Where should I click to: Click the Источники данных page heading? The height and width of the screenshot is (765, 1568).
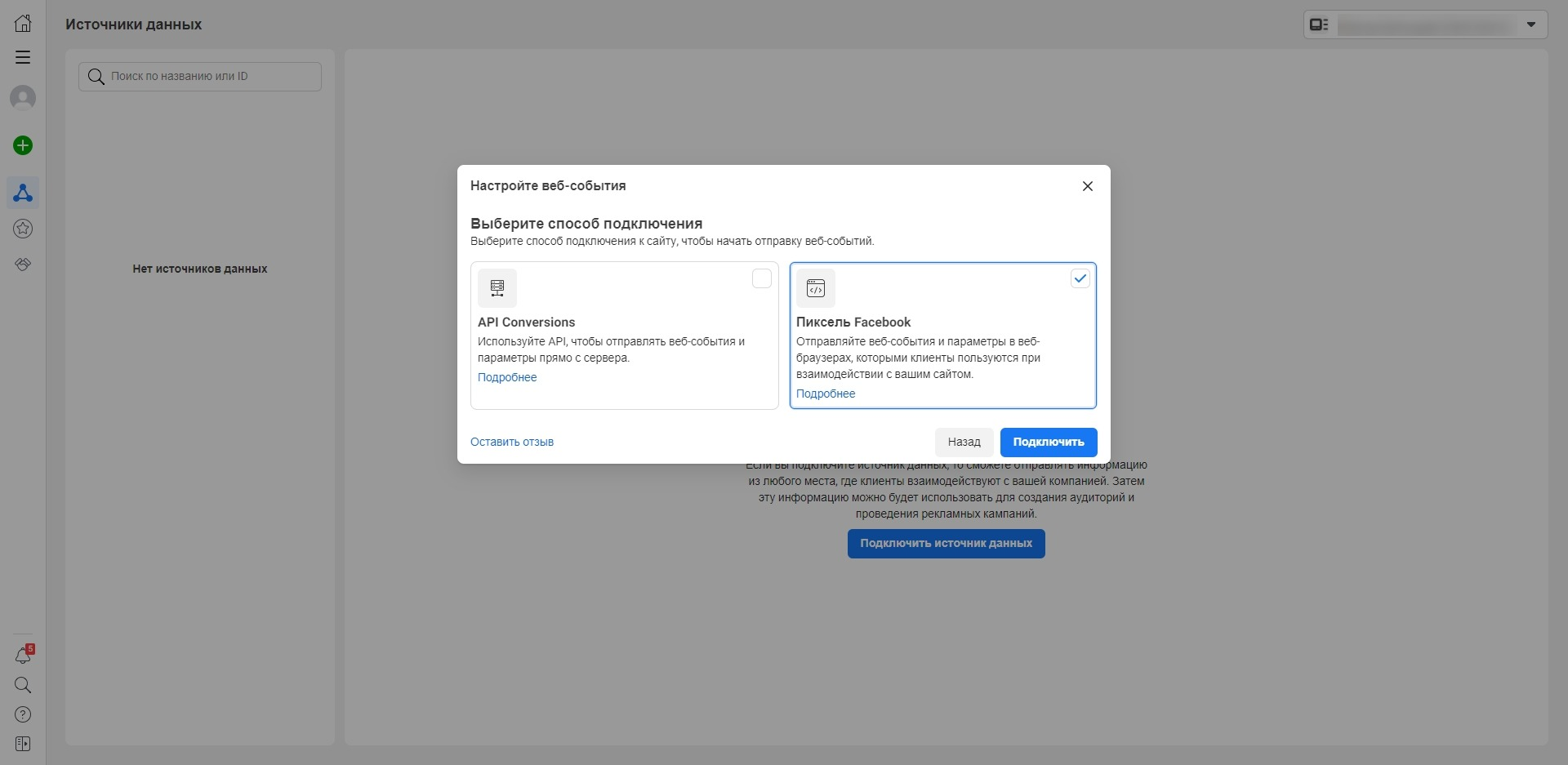click(x=134, y=24)
